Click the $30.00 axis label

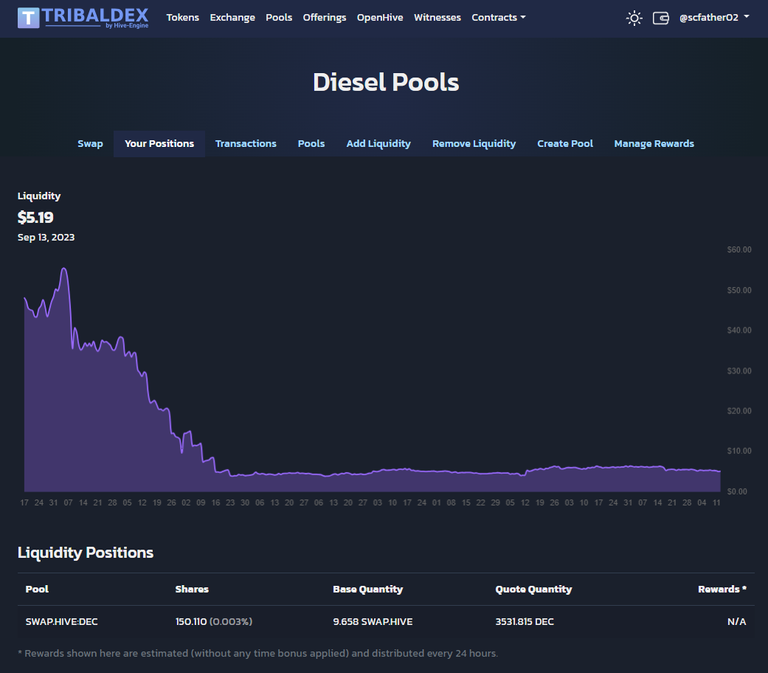[739, 371]
